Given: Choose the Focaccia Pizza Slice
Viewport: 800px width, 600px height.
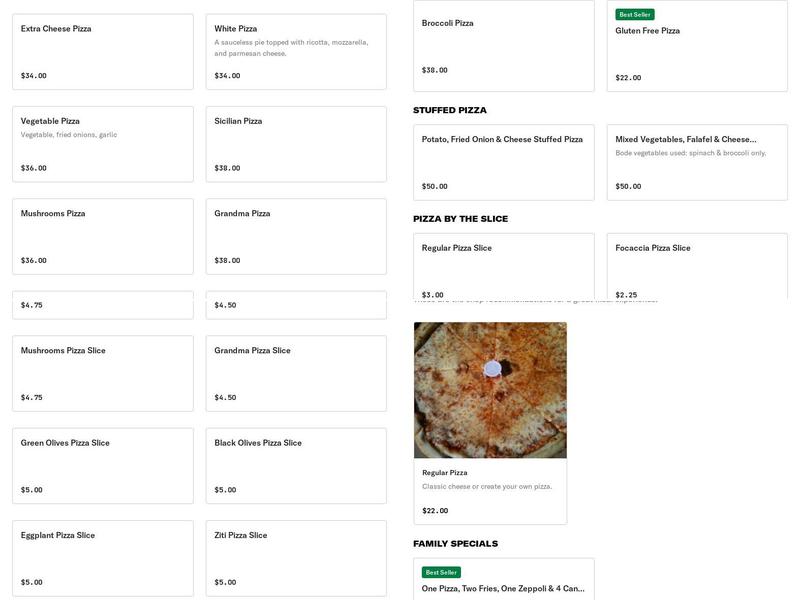Looking at the screenshot, I should point(695,260).
